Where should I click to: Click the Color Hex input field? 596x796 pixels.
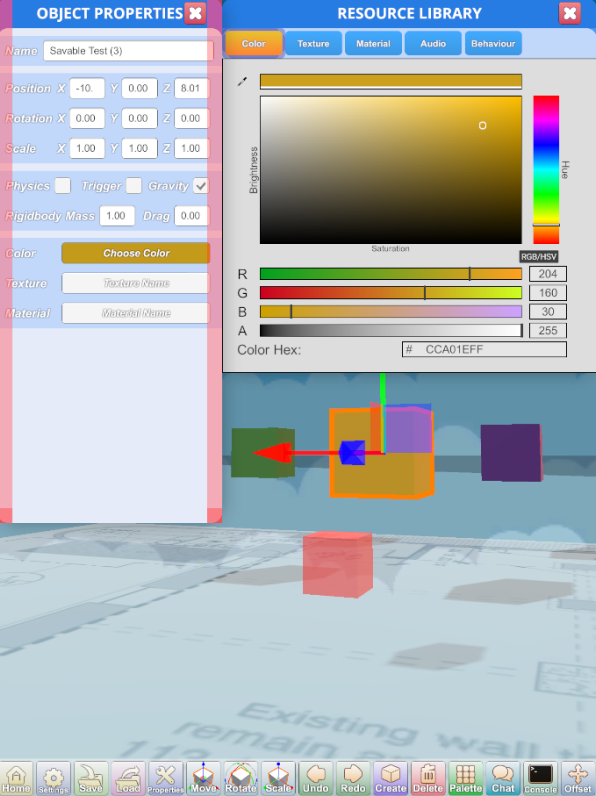tap(484, 349)
